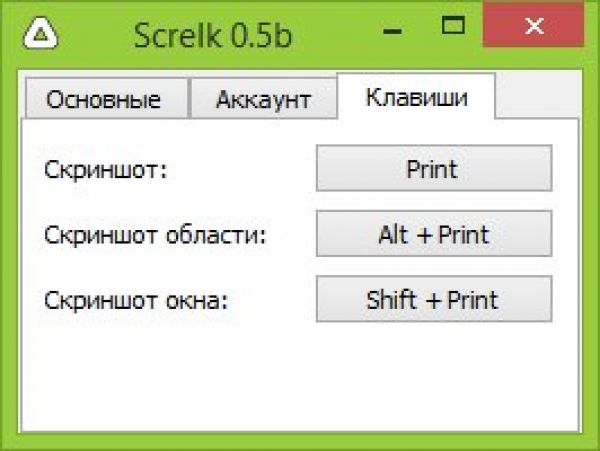Screen dimensions: 600x451
Task: Change the Скриншот hotkey set to Print
Action: 433,169
